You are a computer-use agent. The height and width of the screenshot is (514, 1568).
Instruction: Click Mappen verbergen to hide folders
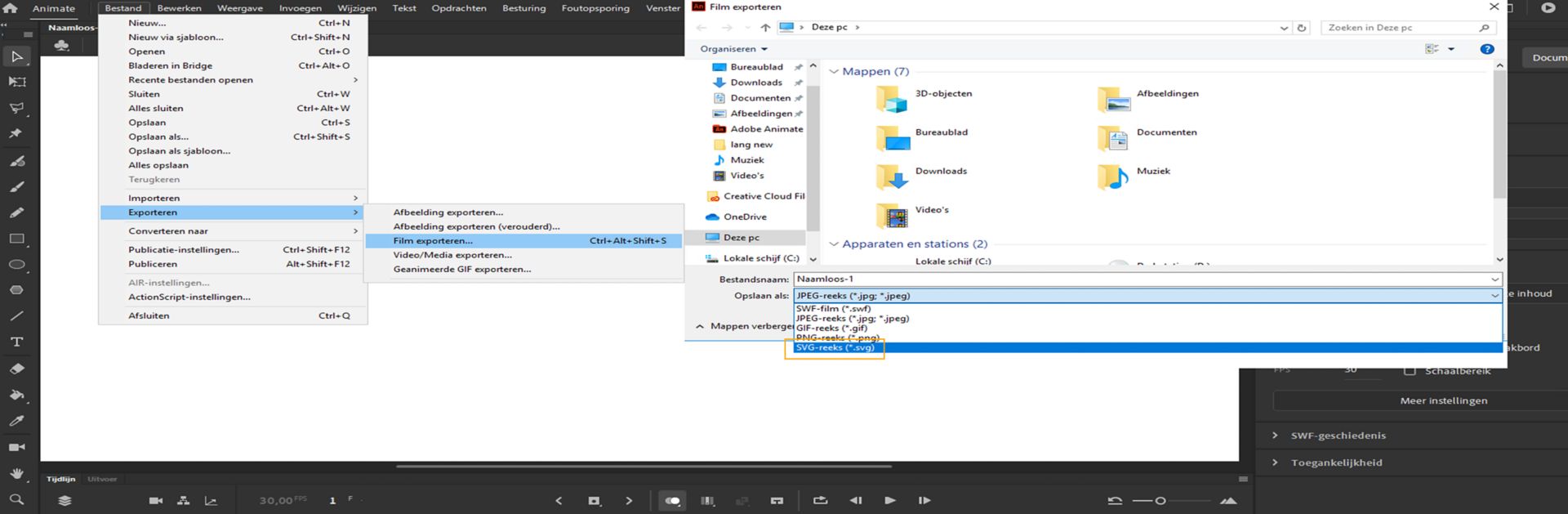[745, 326]
